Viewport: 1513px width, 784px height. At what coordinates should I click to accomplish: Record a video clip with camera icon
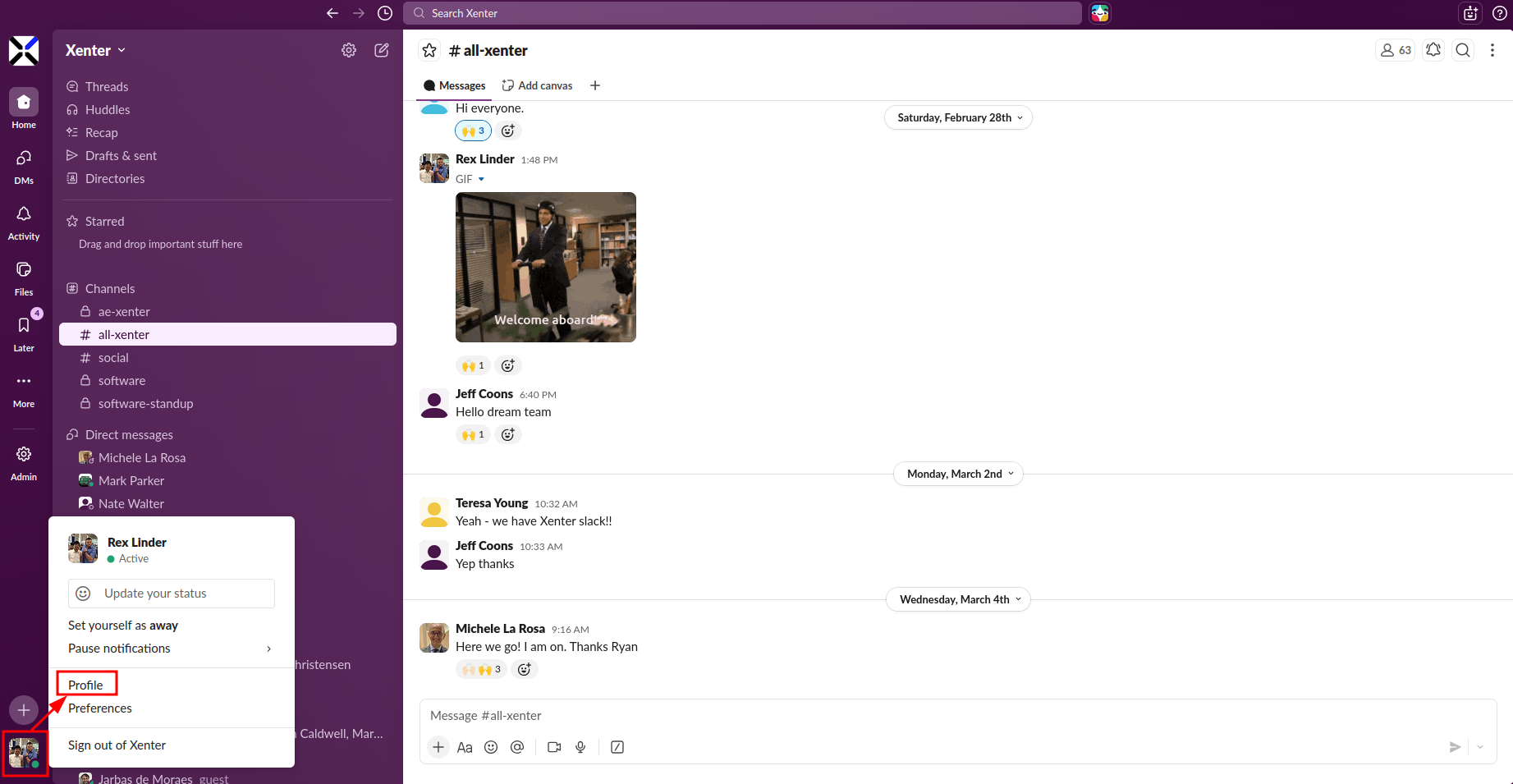click(x=554, y=747)
